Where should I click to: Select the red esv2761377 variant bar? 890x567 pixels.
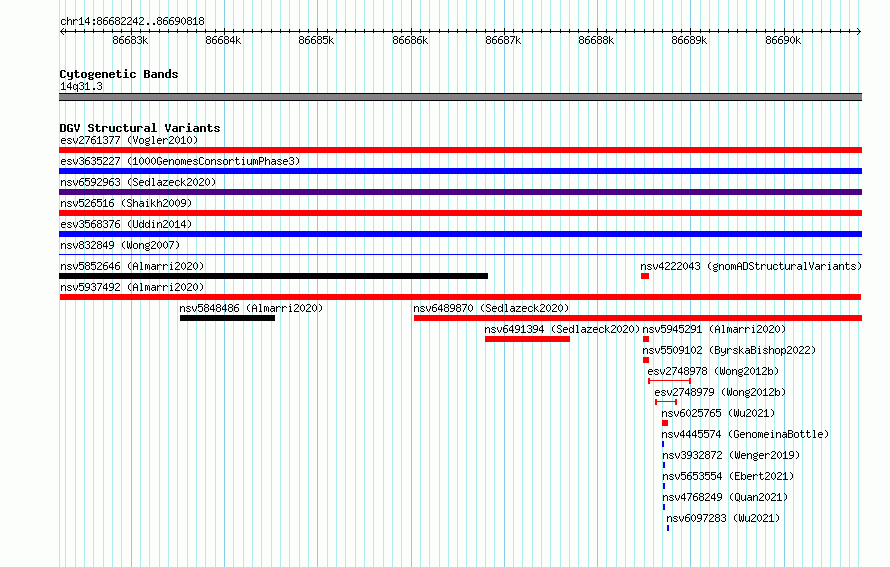click(x=460, y=150)
